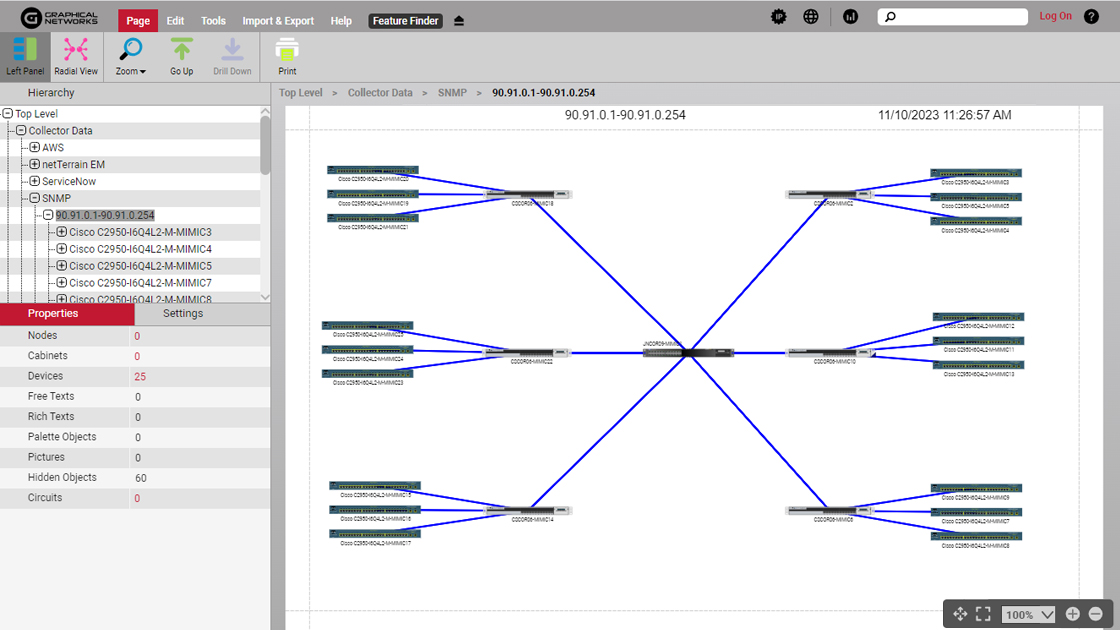The height and width of the screenshot is (630, 1120).
Task: Open the 100% zoom level dropdown
Action: coord(1026,614)
